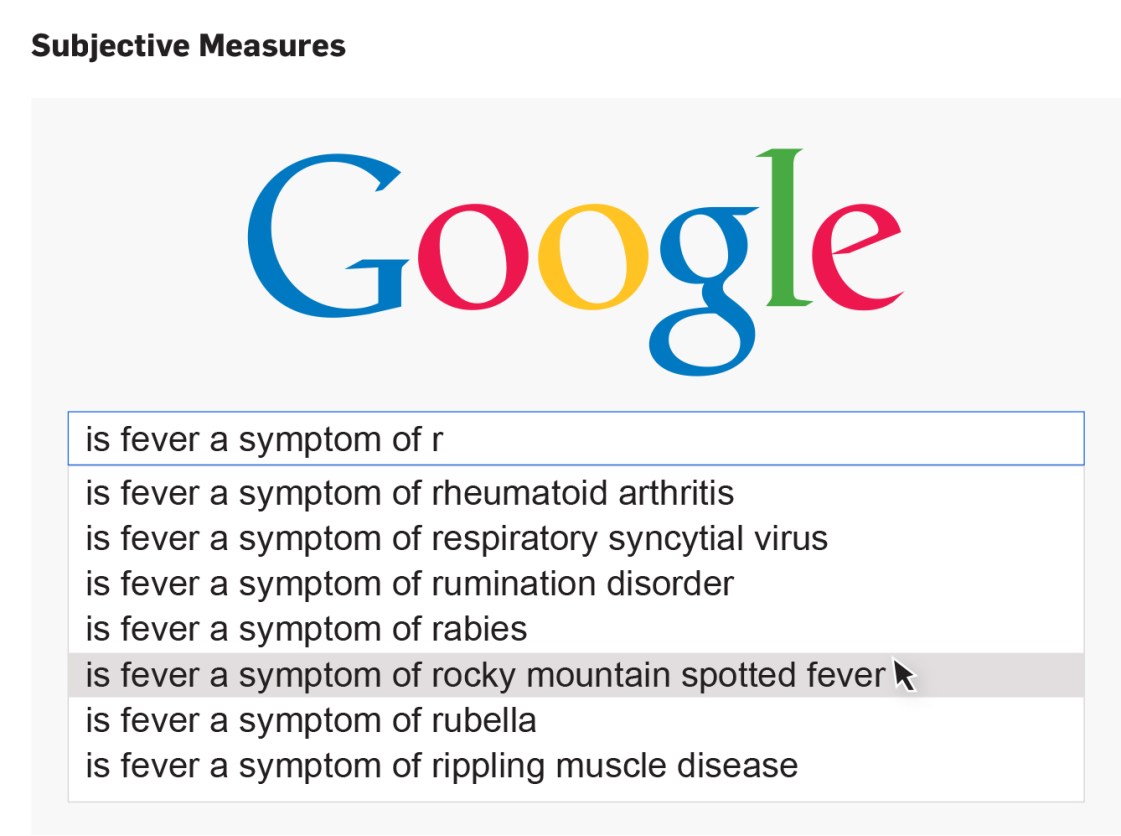Choose the rubella suggestion
This screenshot has width=1121, height=836.
(311, 720)
